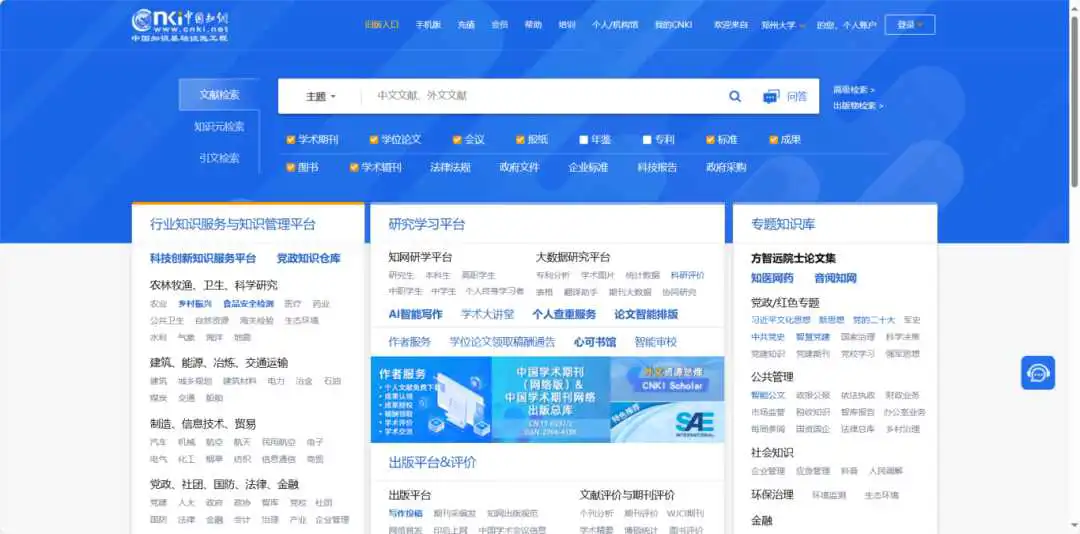Open the 政府采购 database link
The image size is (1080, 534).
[726, 167]
